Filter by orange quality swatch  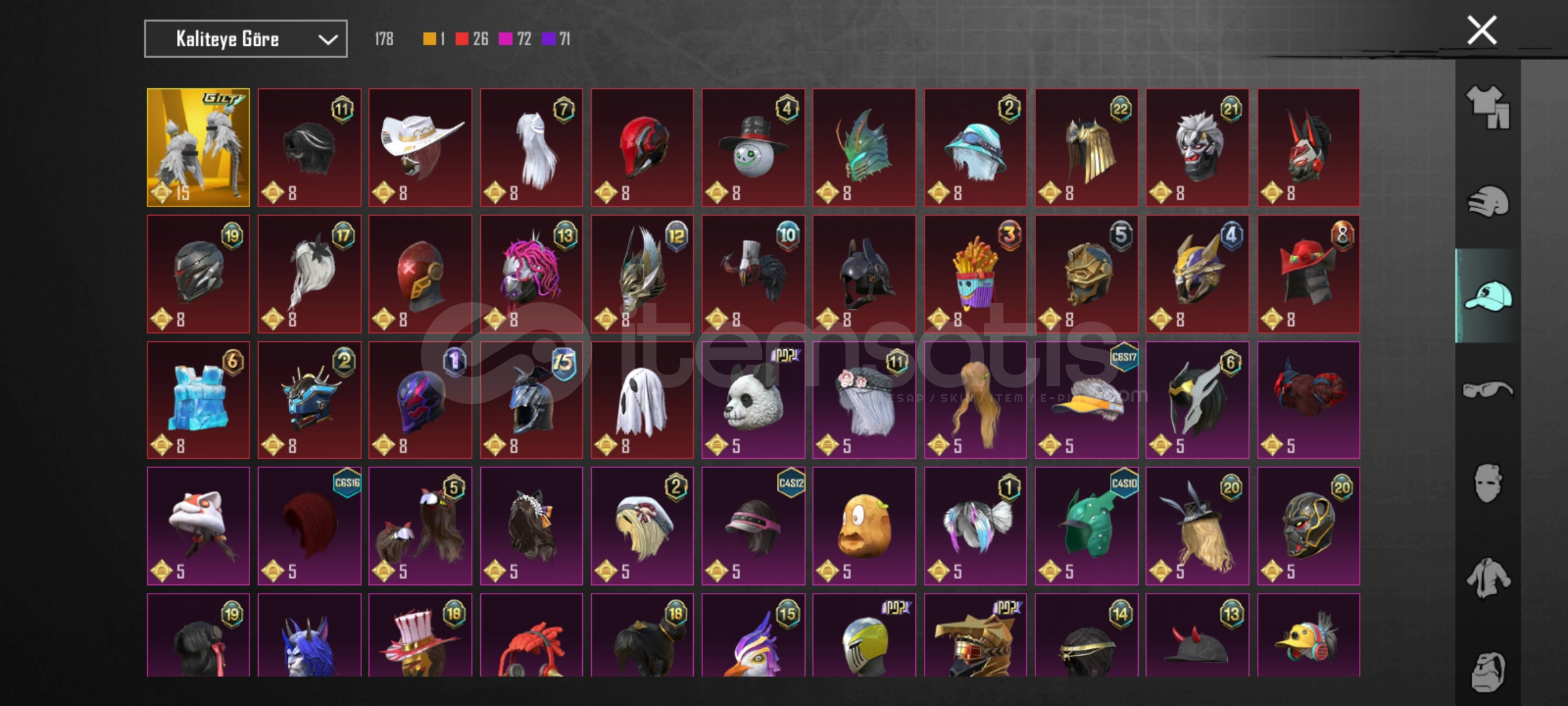click(434, 39)
